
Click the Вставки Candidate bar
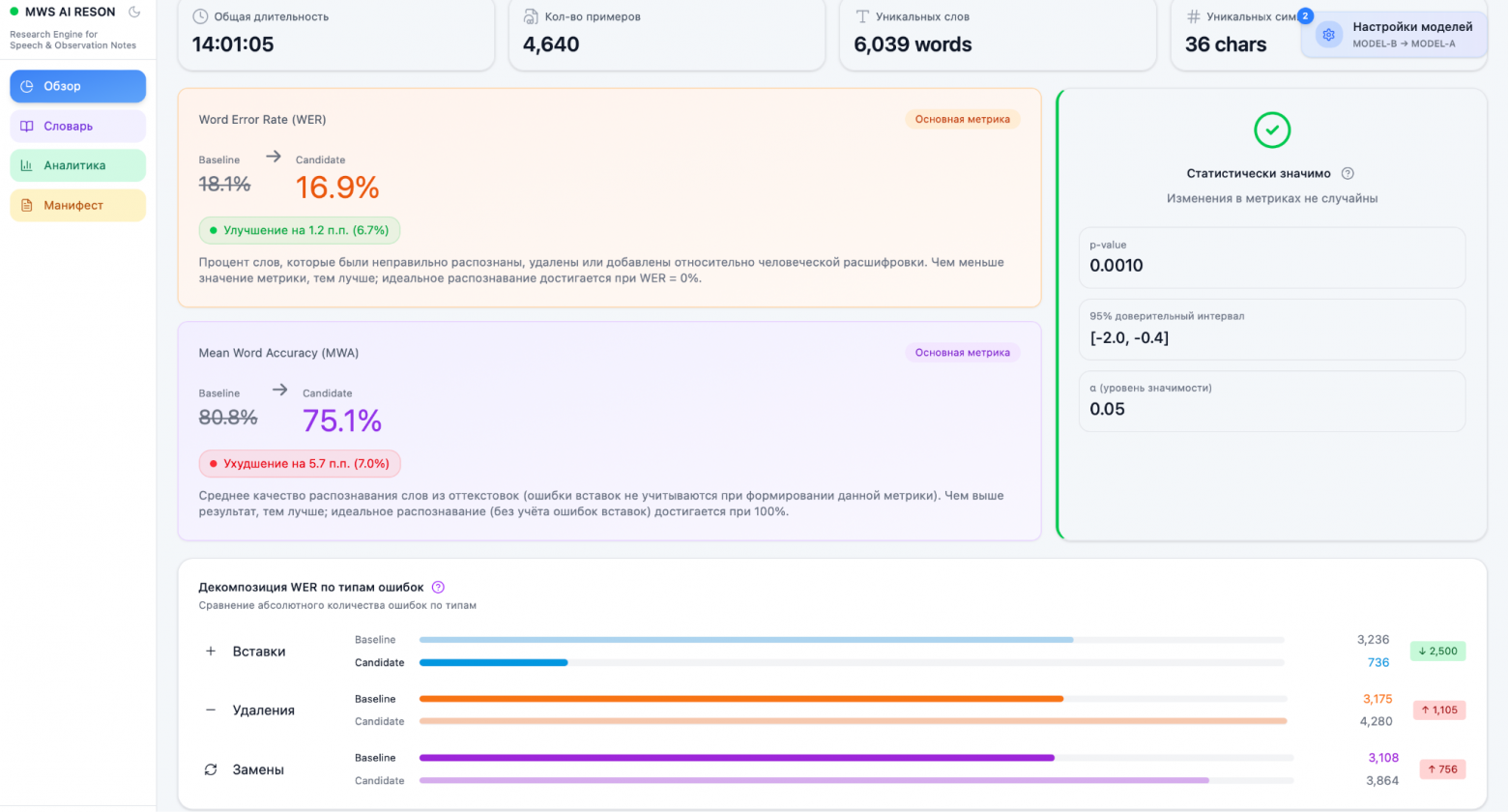click(x=493, y=663)
